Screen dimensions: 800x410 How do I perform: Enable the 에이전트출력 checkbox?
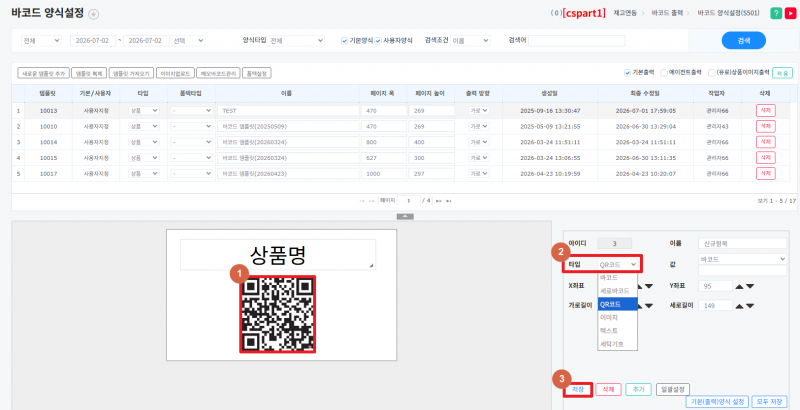(x=664, y=73)
